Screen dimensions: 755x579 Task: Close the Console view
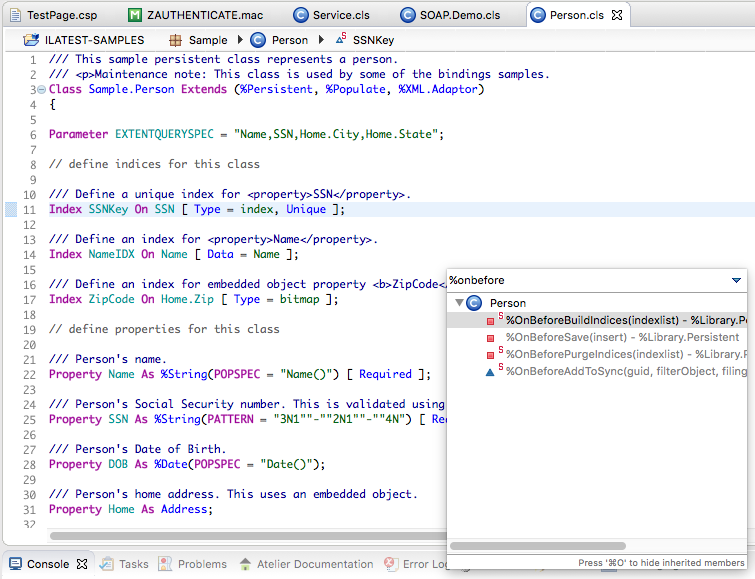pyautogui.click(x=82, y=564)
